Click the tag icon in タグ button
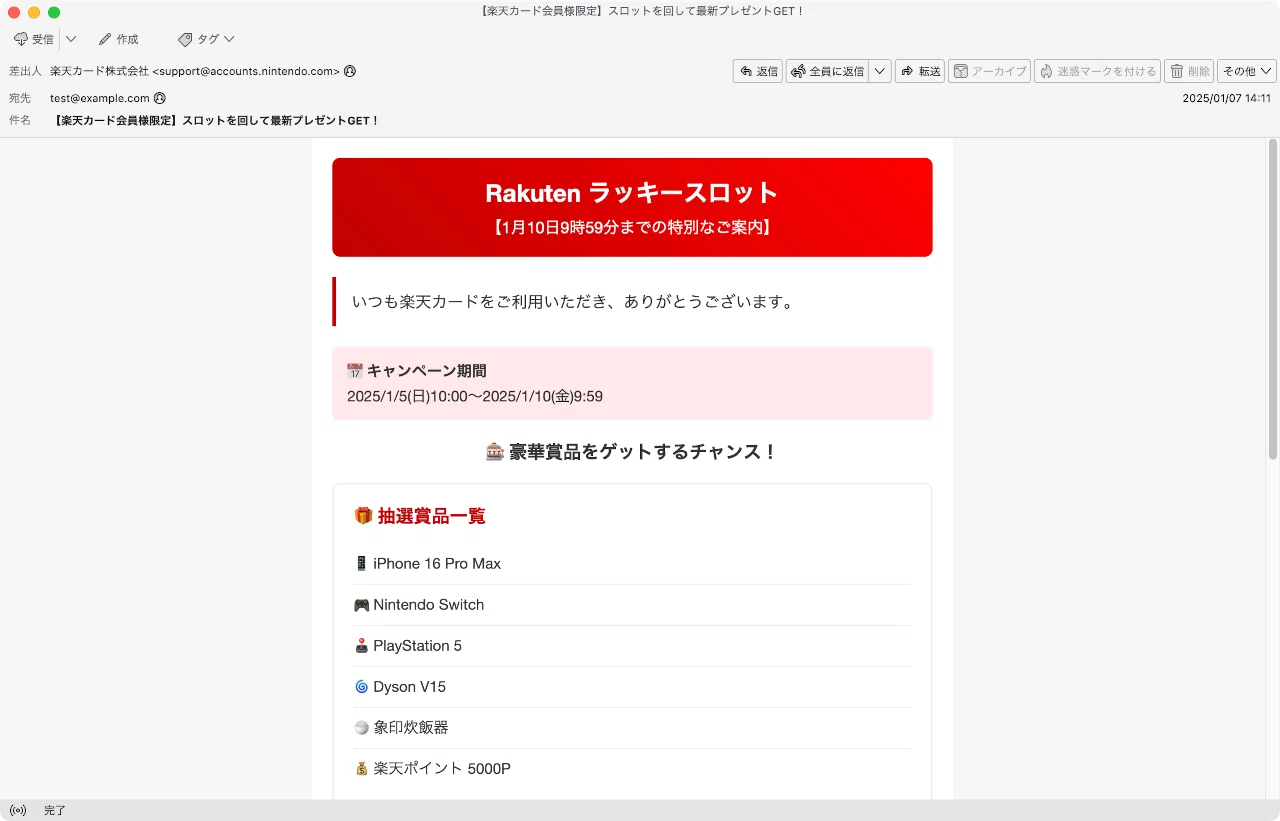 coord(185,39)
